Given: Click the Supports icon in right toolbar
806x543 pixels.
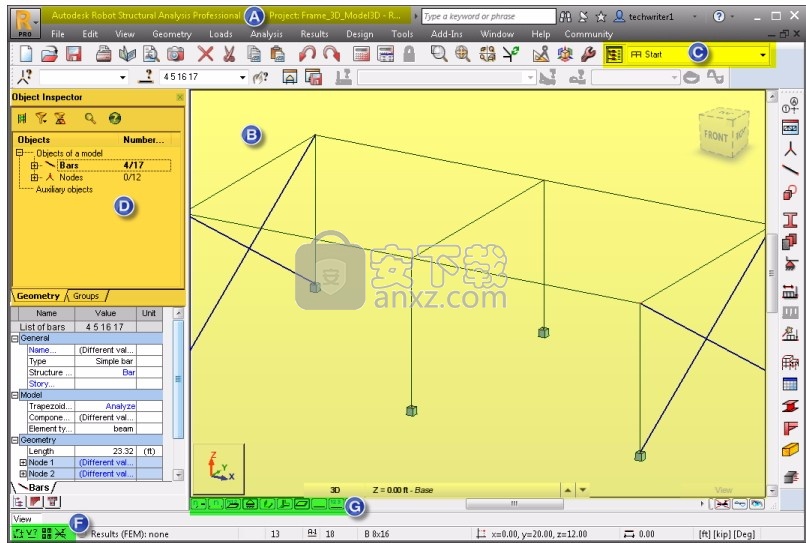Looking at the screenshot, I should tap(790, 264).
